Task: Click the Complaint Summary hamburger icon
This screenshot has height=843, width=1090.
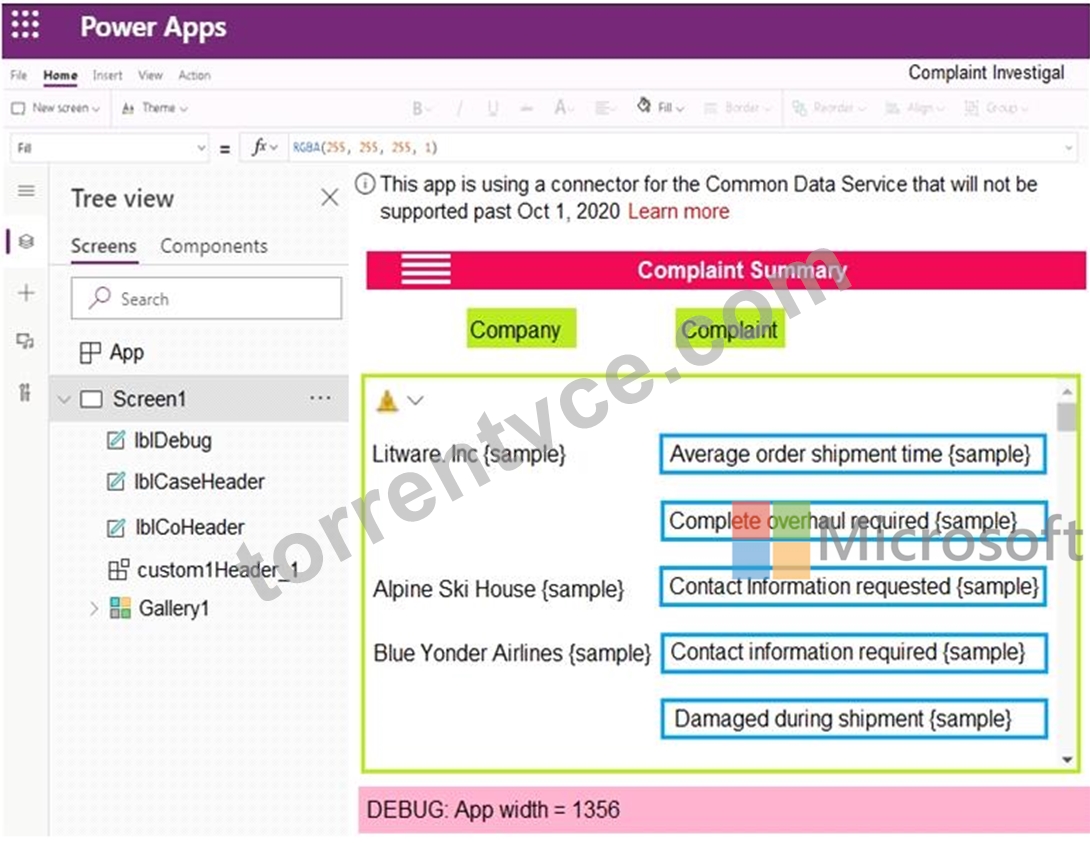Action: [426, 270]
